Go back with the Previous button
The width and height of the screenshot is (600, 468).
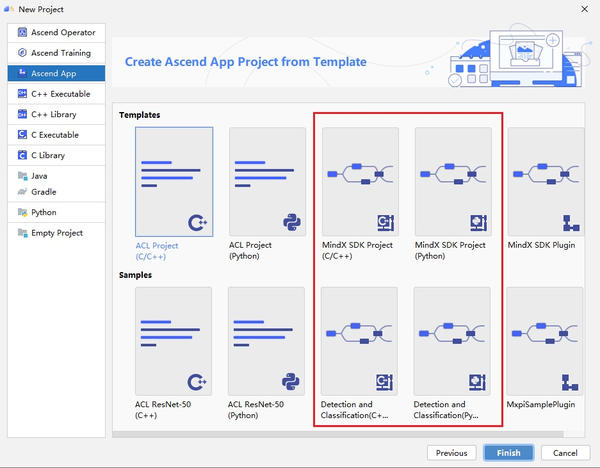(x=449, y=452)
